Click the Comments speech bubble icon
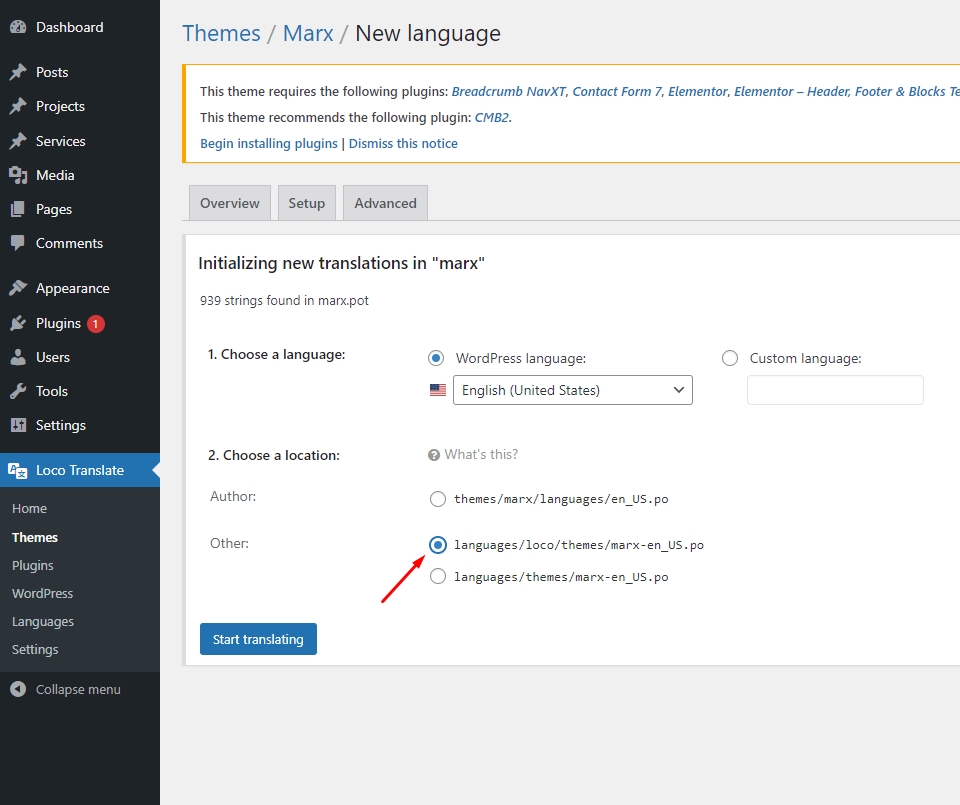This screenshot has height=805, width=960. (18, 243)
